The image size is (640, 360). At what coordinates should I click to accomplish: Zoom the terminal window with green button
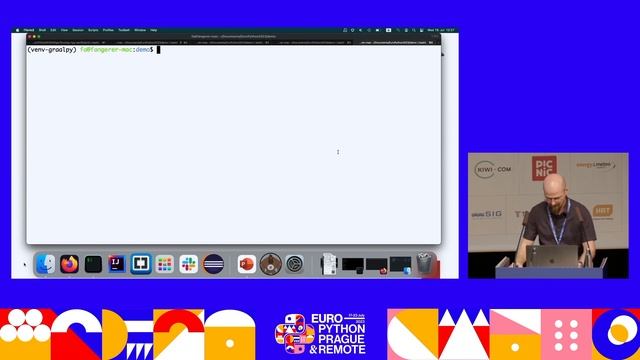pyautogui.click(x=39, y=37)
